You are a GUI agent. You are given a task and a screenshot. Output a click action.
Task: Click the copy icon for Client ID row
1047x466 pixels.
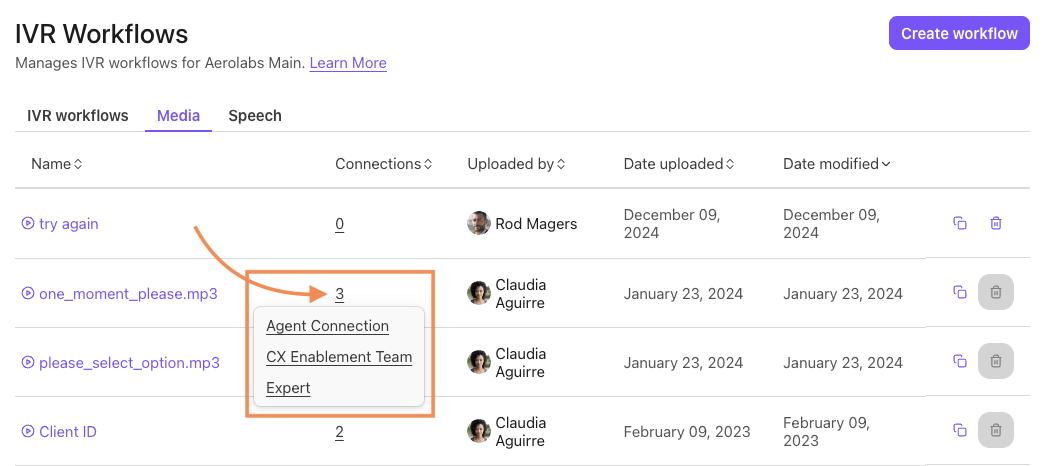tap(960, 430)
